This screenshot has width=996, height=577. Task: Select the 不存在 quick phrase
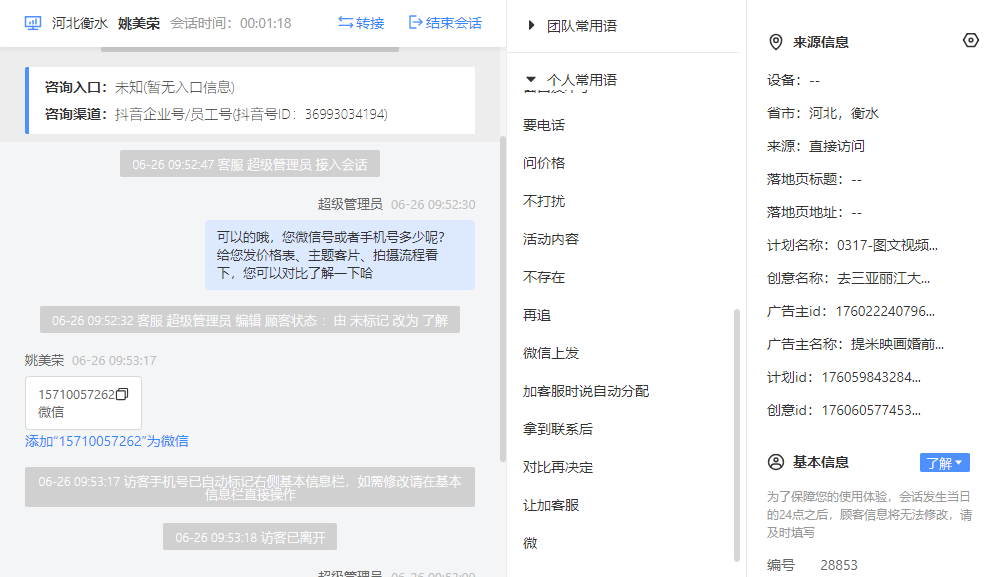coord(544,278)
